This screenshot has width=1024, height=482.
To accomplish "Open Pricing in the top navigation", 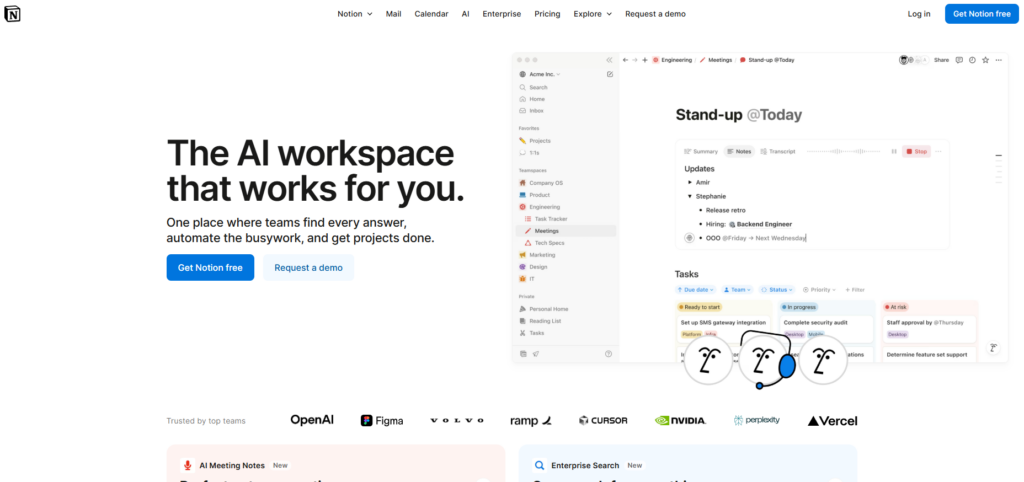I will (x=547, y=14).
